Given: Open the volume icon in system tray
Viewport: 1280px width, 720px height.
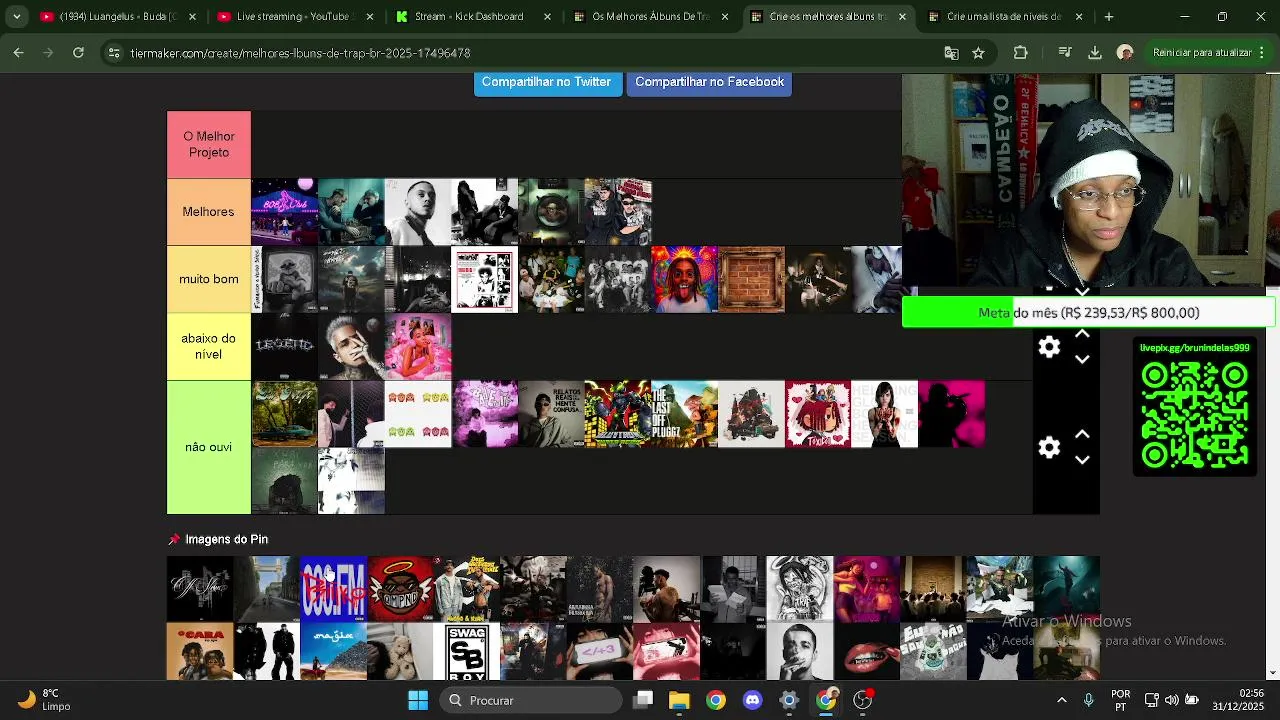Looking at the screenshot, I should pos(1171,700).
